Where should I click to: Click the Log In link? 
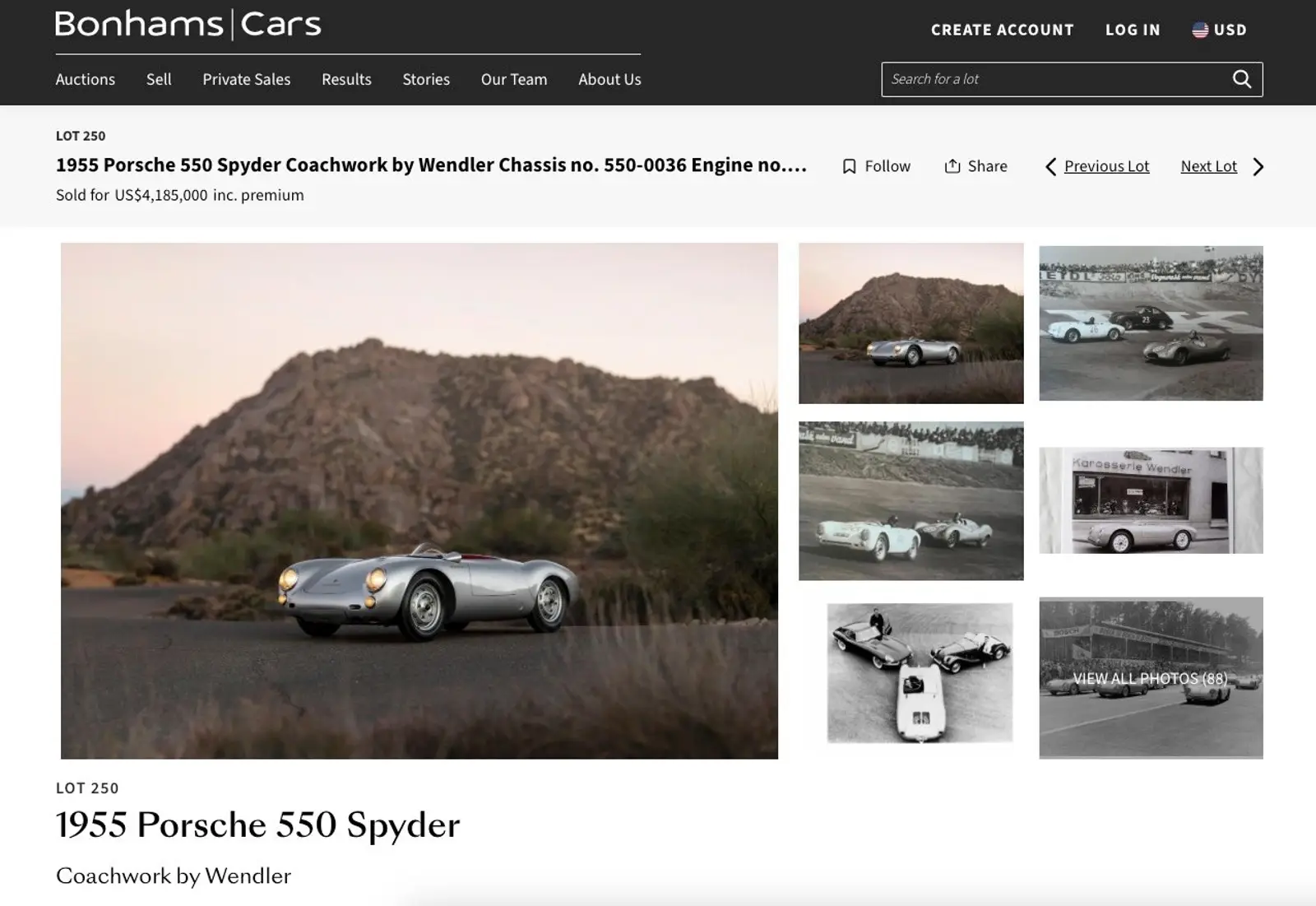(1133, 30)
